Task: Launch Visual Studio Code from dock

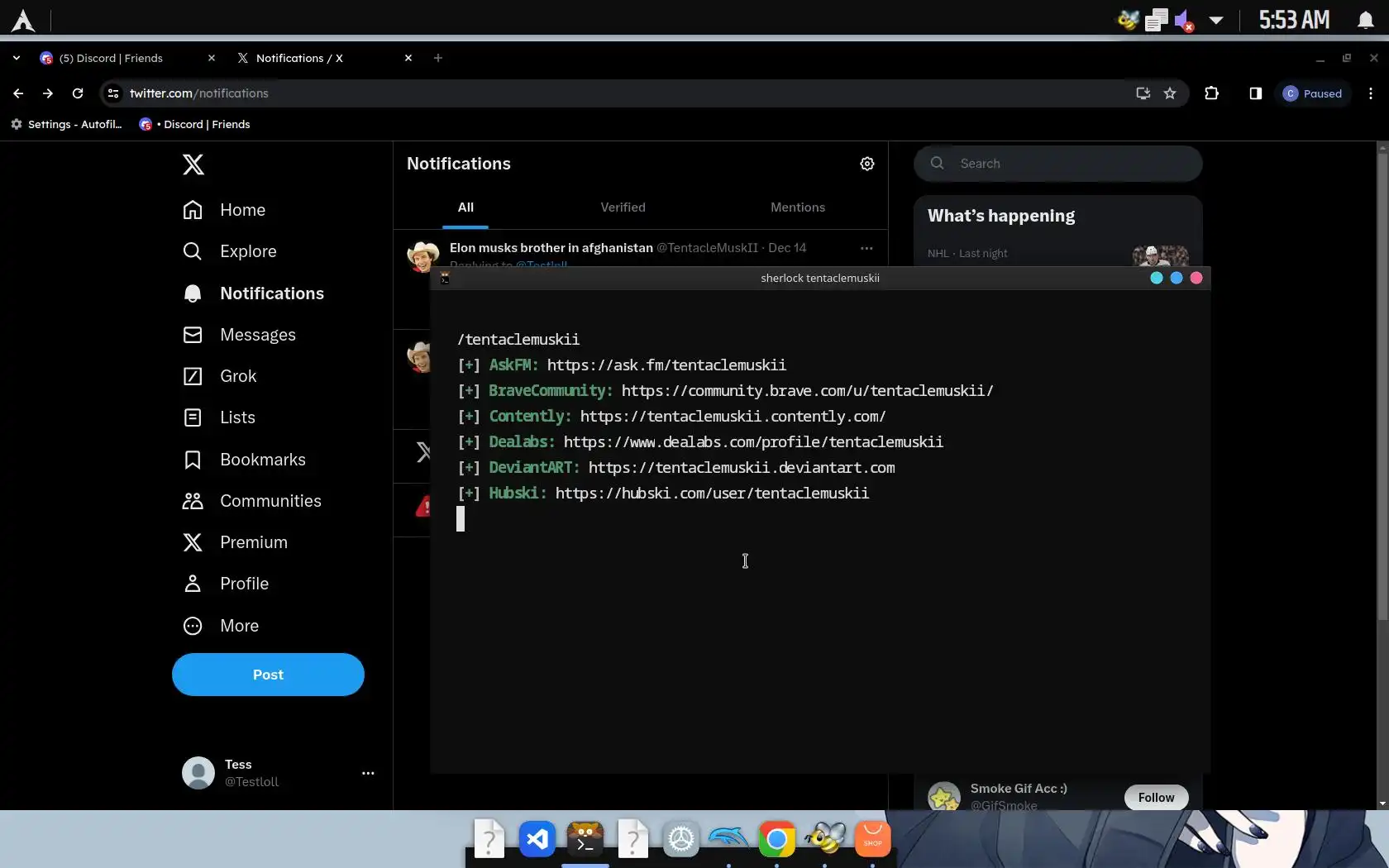Action: coord(537,840)
